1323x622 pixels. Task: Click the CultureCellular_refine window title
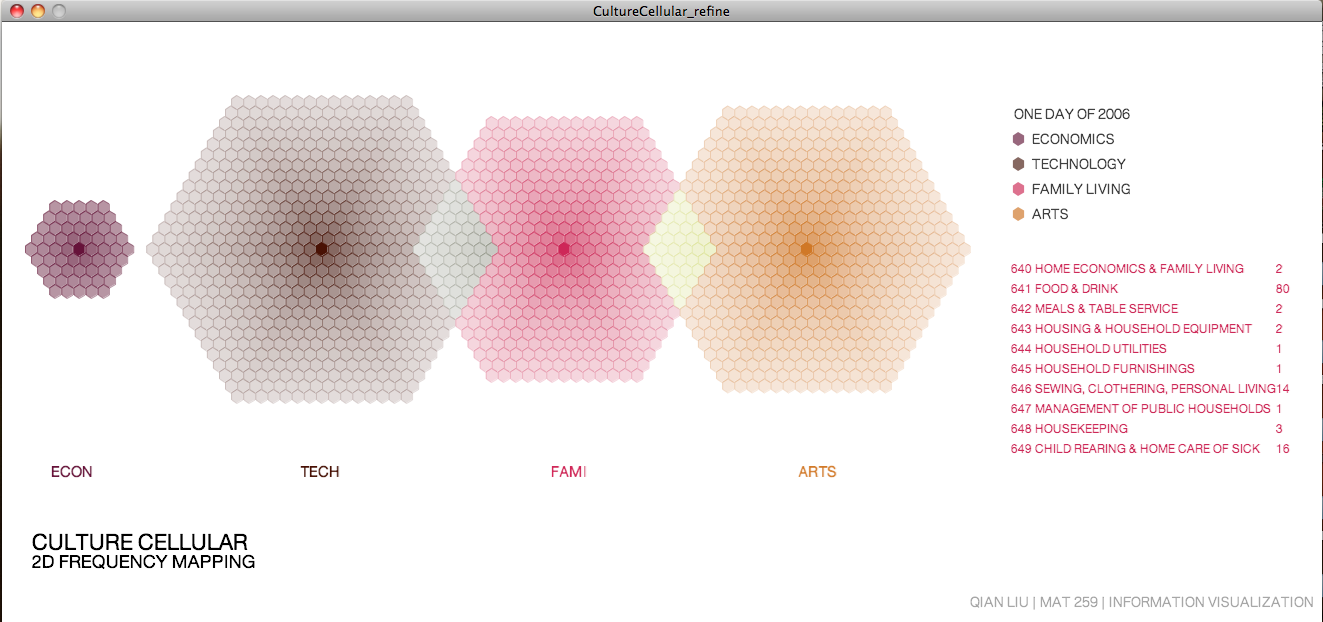(661, 11)
